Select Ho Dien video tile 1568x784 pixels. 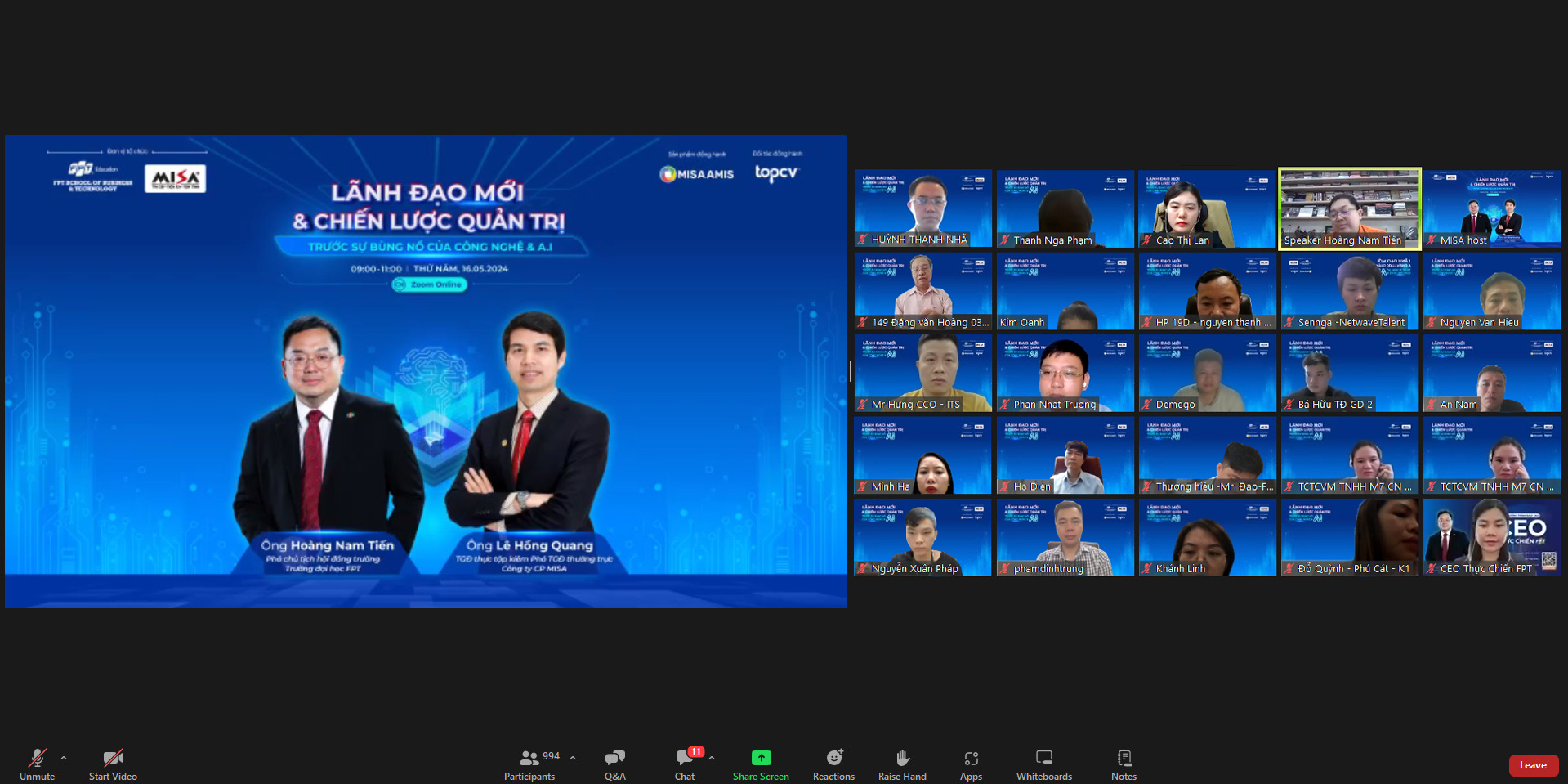coord(1065,455)
